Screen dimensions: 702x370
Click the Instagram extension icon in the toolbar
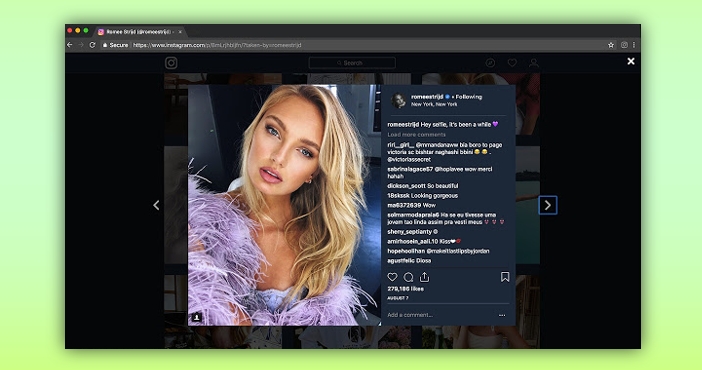tap(624, 45)
